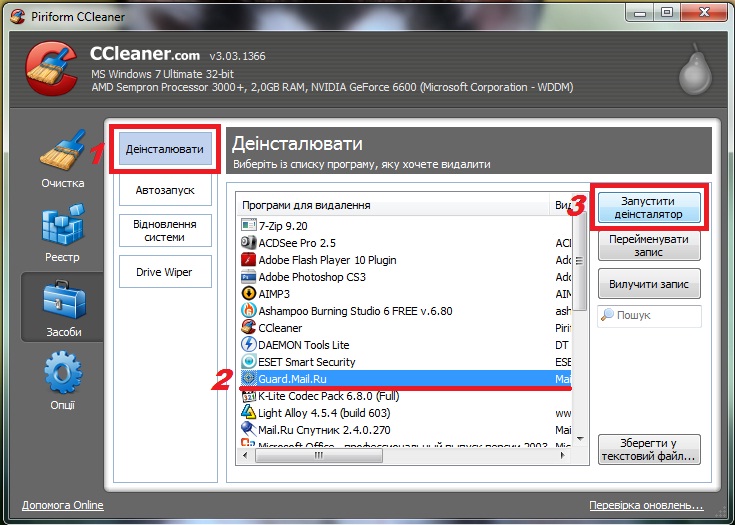Select Light Alloy 4.5.4 row
Image resolution: width=735 pixels, height=525 pixels.
pyautogui.click(x=405, y=412)
